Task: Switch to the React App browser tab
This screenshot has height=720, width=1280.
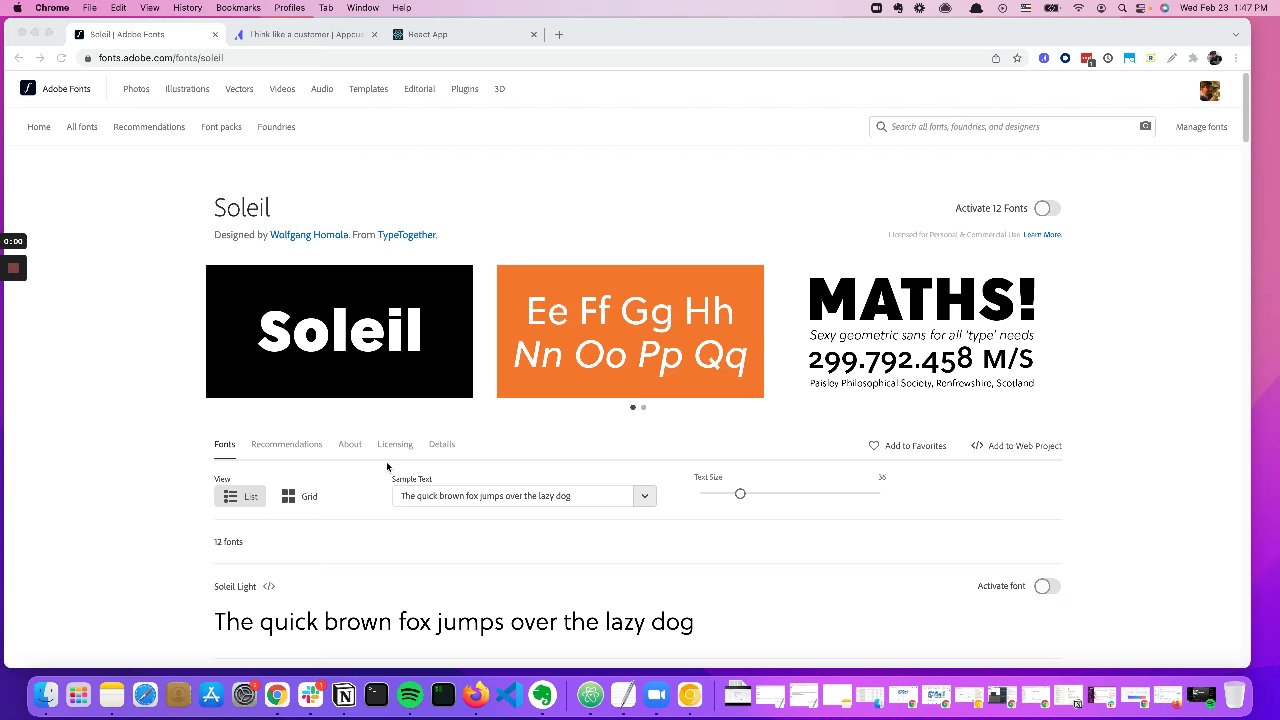Action: [466, 34]
